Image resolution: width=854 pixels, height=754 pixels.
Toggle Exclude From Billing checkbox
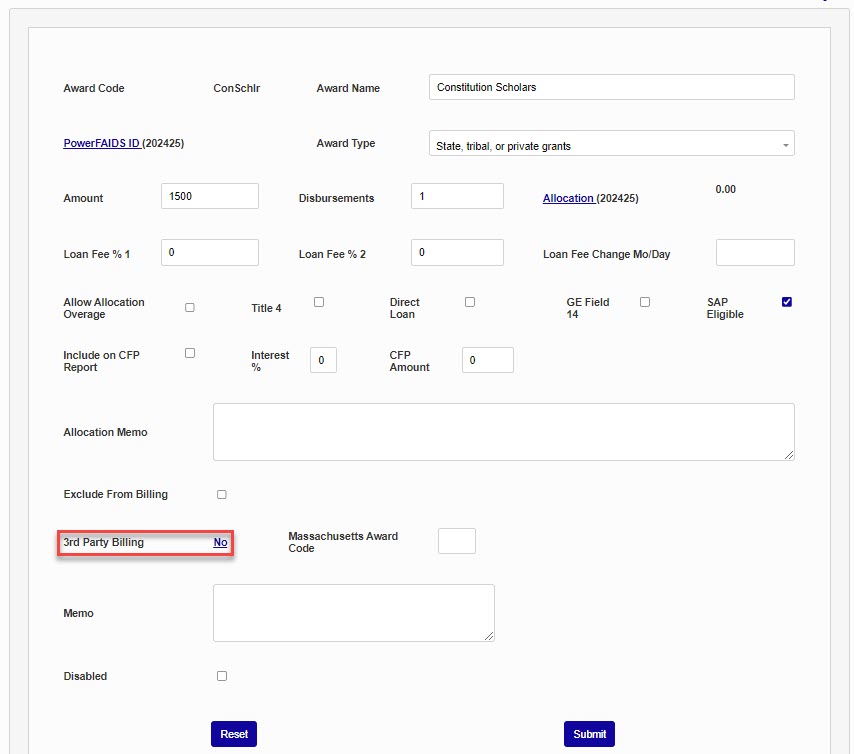pyautogui.click(x=222, y=494)
